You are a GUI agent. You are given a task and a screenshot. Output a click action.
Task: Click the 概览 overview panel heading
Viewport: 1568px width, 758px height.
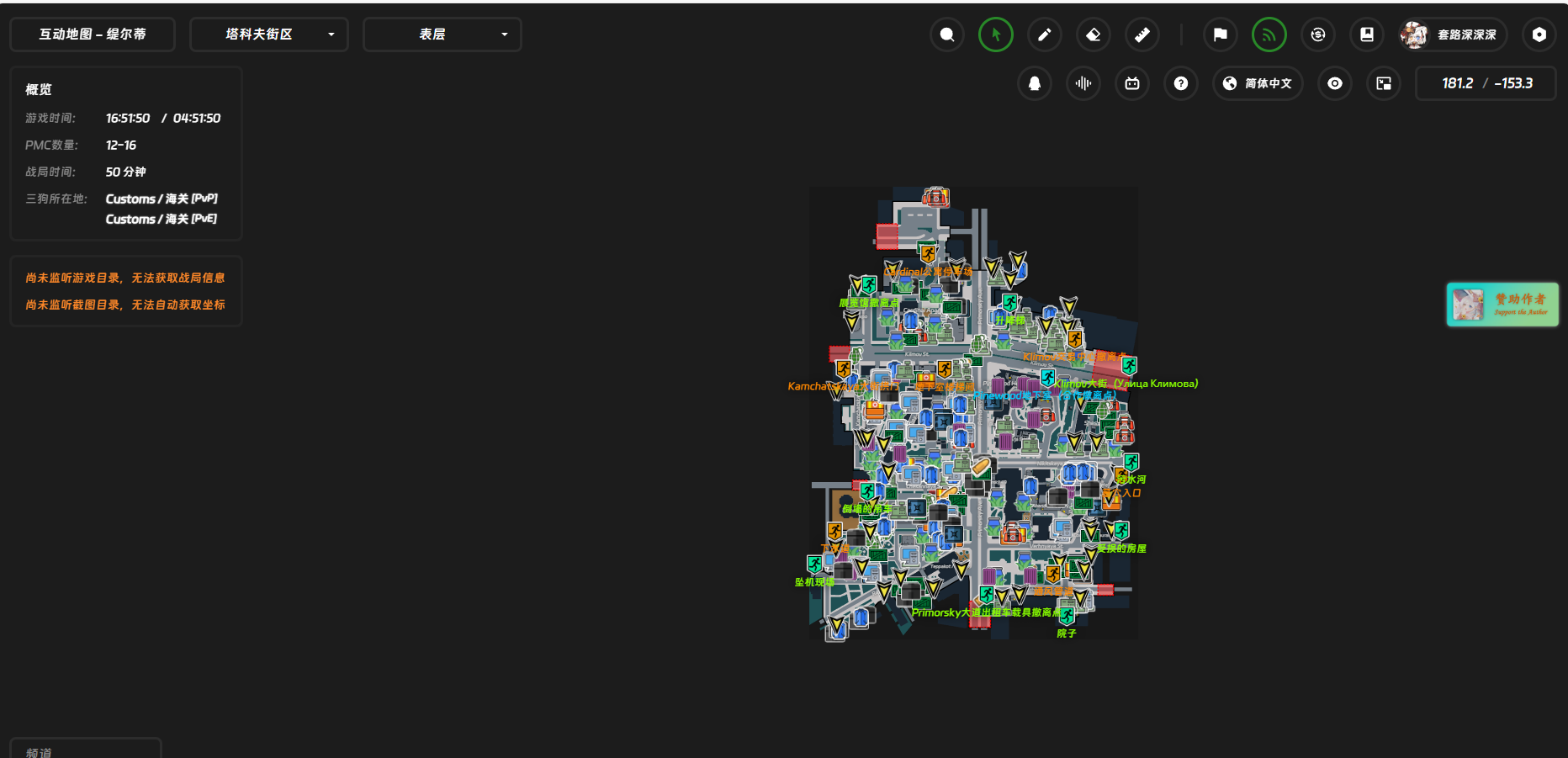(39, 89)
